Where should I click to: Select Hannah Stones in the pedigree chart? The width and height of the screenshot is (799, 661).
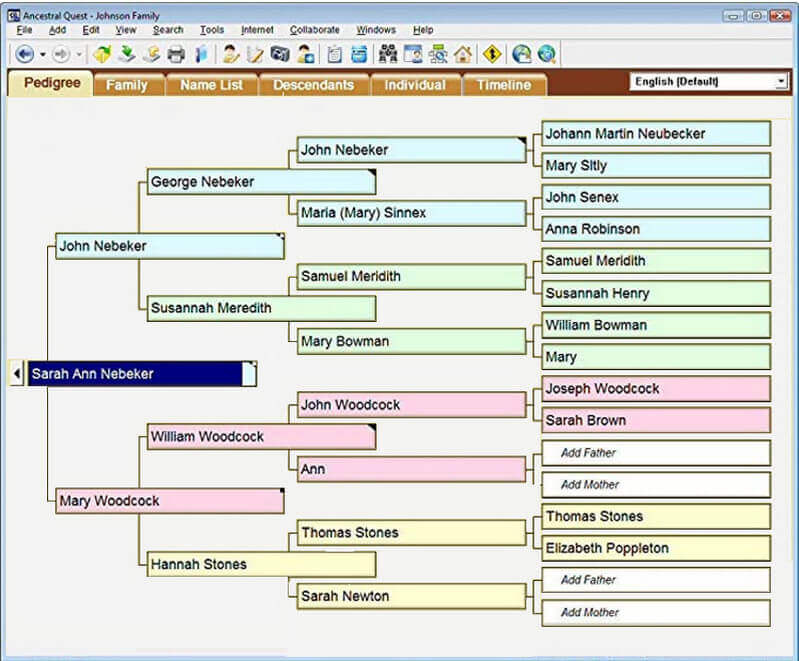point(260,565)
